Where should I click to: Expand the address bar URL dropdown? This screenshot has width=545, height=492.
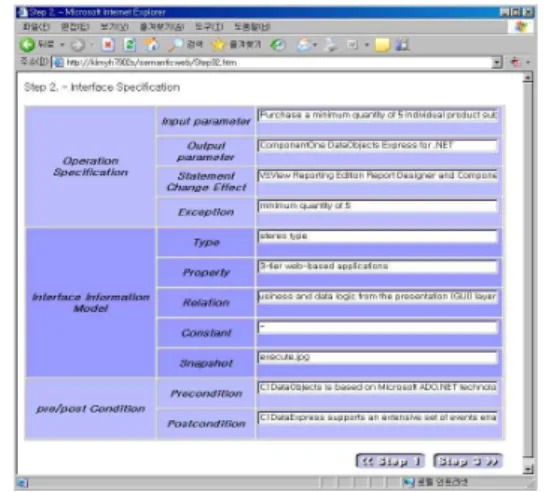click(497, 63)
